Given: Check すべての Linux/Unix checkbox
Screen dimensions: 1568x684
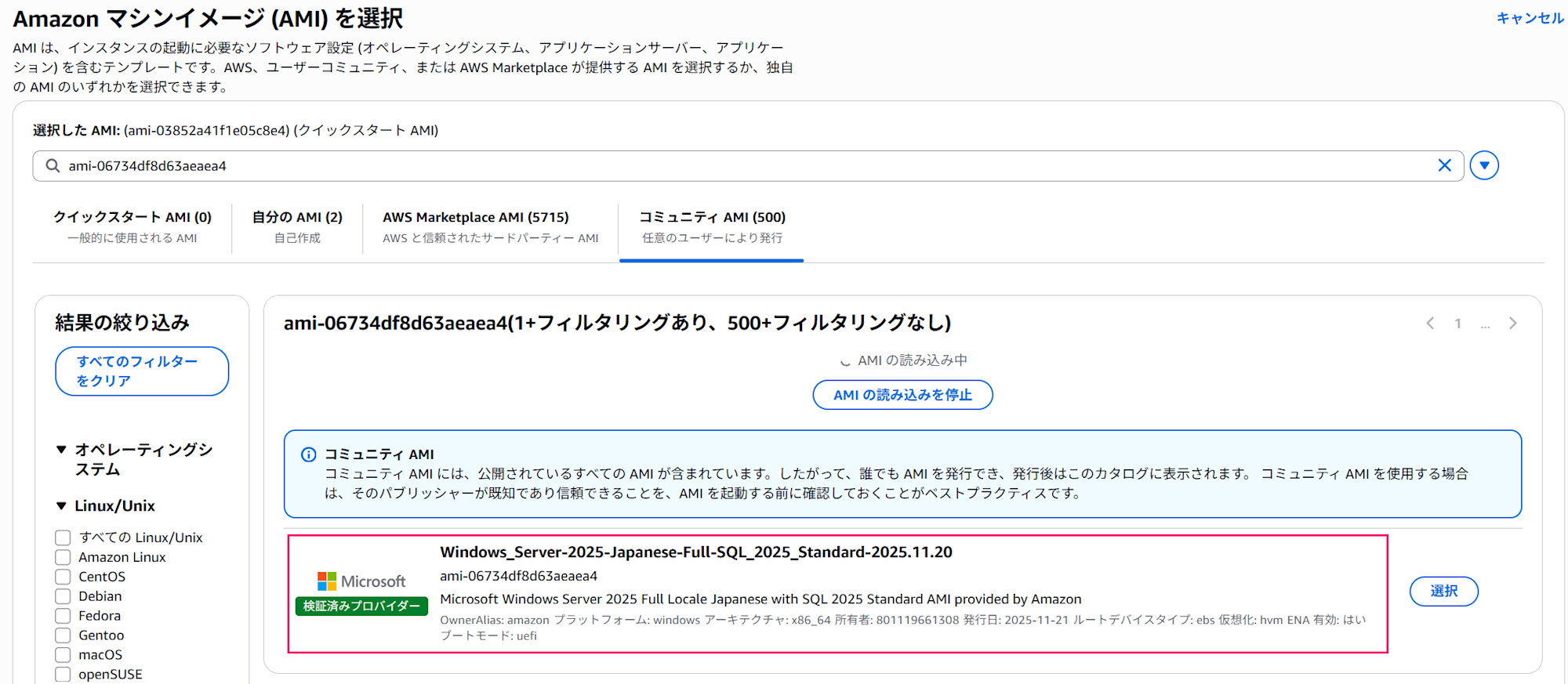Looking at the screenshot, I should click(63, 537).
